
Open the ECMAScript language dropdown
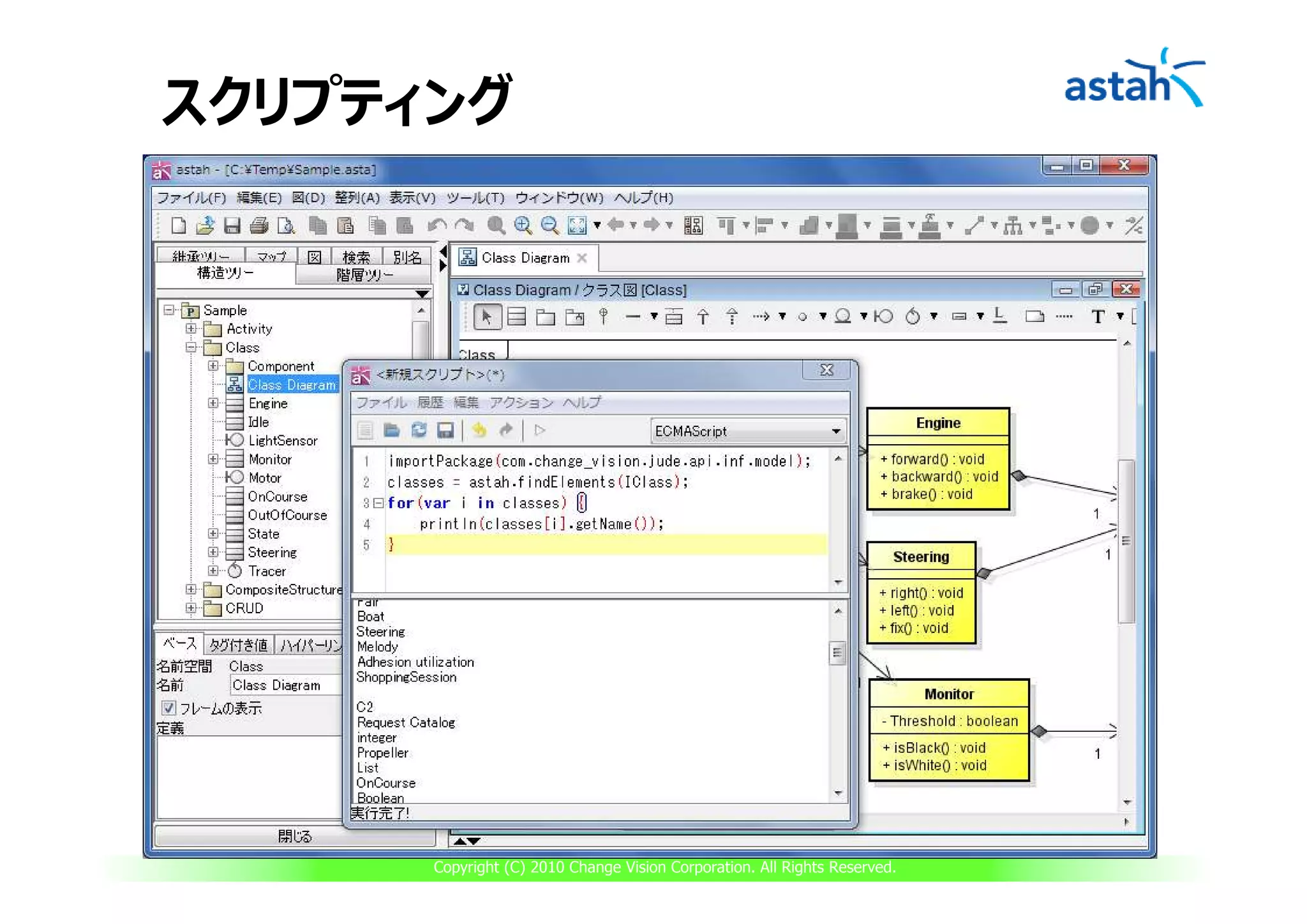point(749,431)
